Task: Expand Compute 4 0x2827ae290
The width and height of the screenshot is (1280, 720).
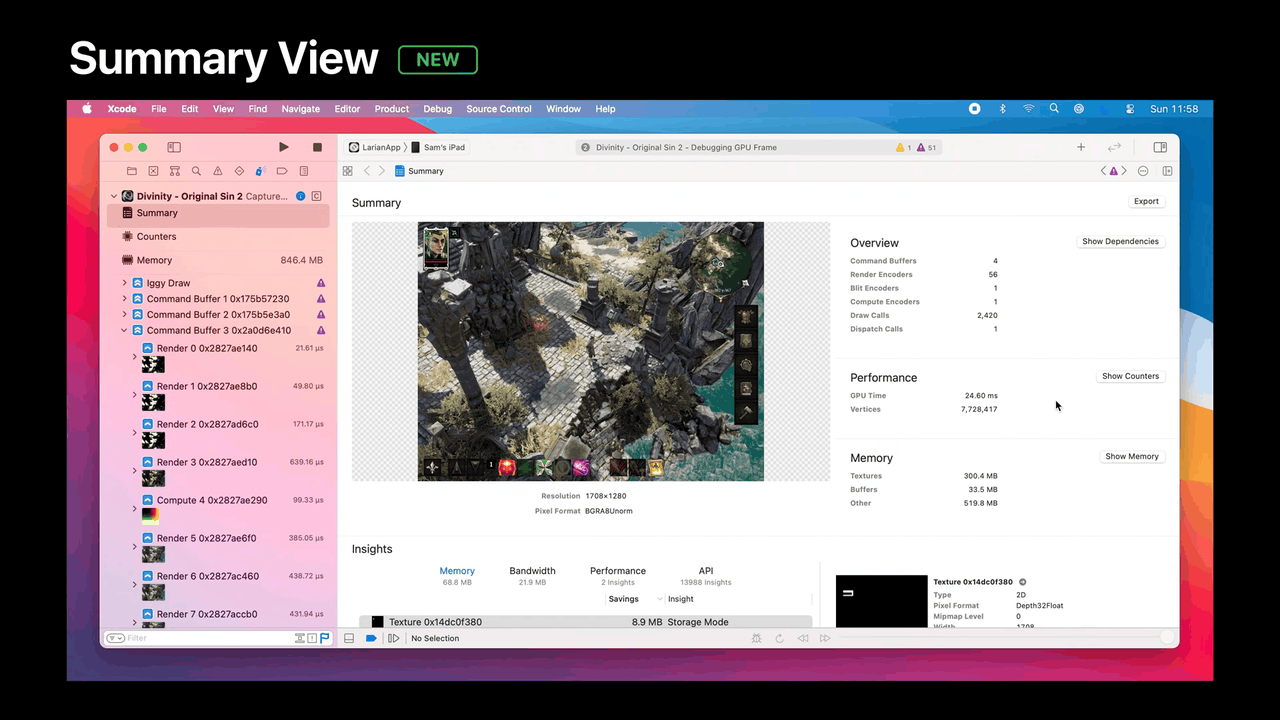Action: [x=135, y=509]
